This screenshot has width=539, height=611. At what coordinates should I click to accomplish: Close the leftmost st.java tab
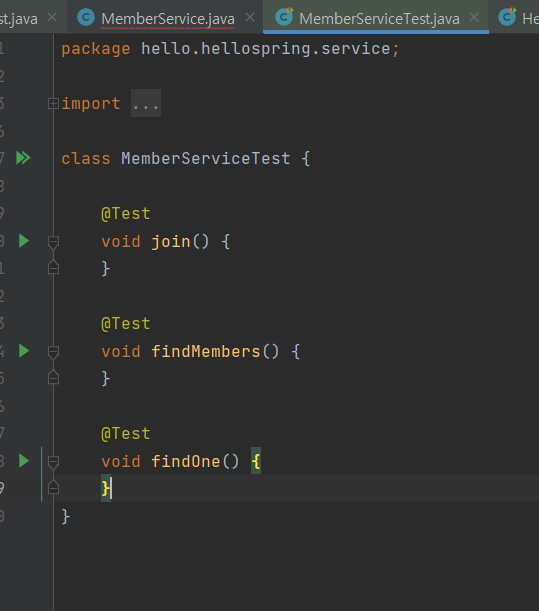[52, 17]
